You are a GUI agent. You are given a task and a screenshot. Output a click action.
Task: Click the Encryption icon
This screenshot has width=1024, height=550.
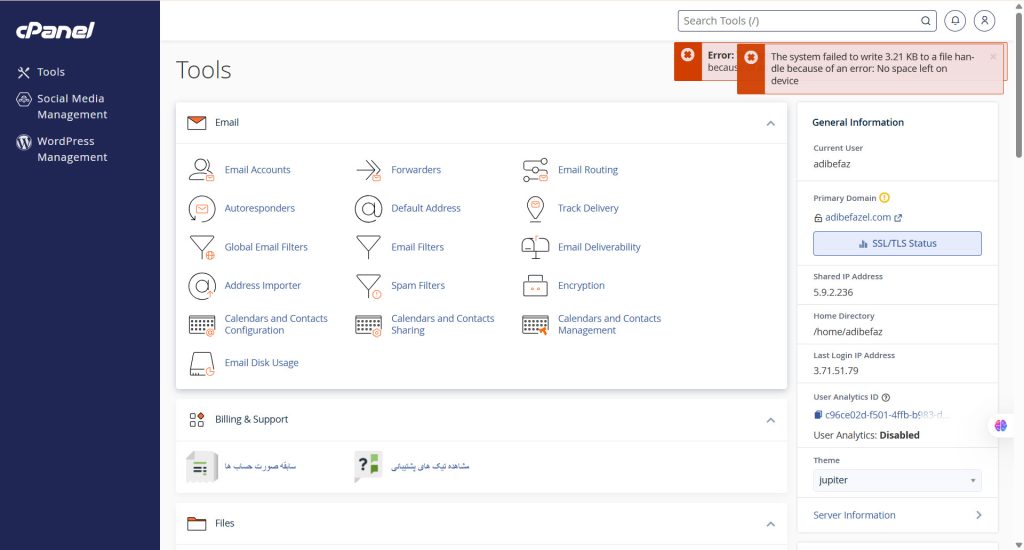coord(535,286)
